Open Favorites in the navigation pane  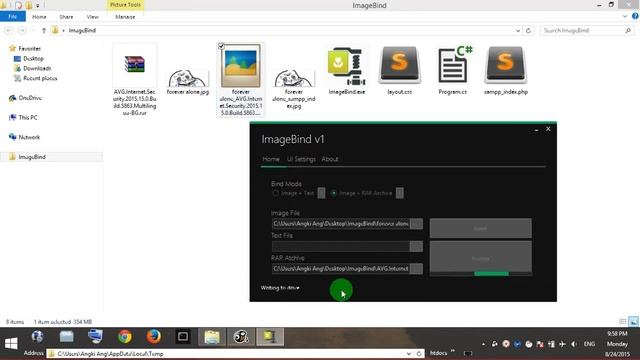25,49
